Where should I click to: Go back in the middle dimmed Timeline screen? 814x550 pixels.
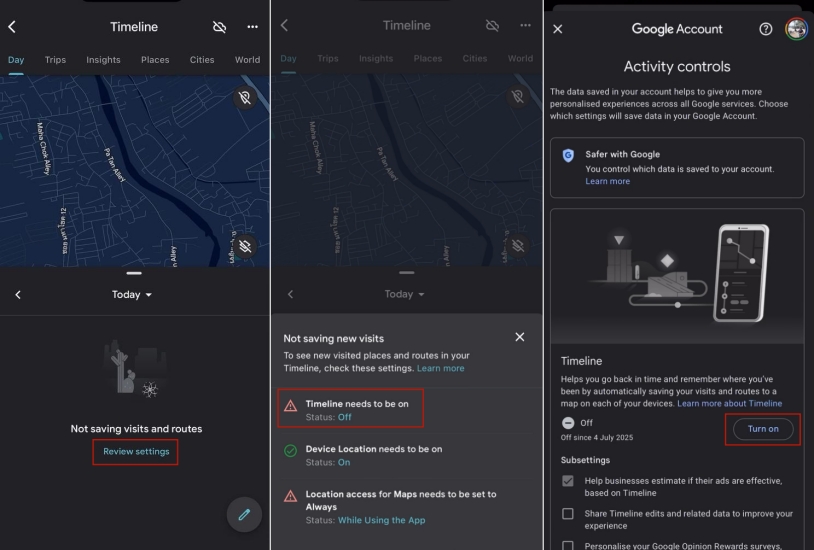point(284,25)
